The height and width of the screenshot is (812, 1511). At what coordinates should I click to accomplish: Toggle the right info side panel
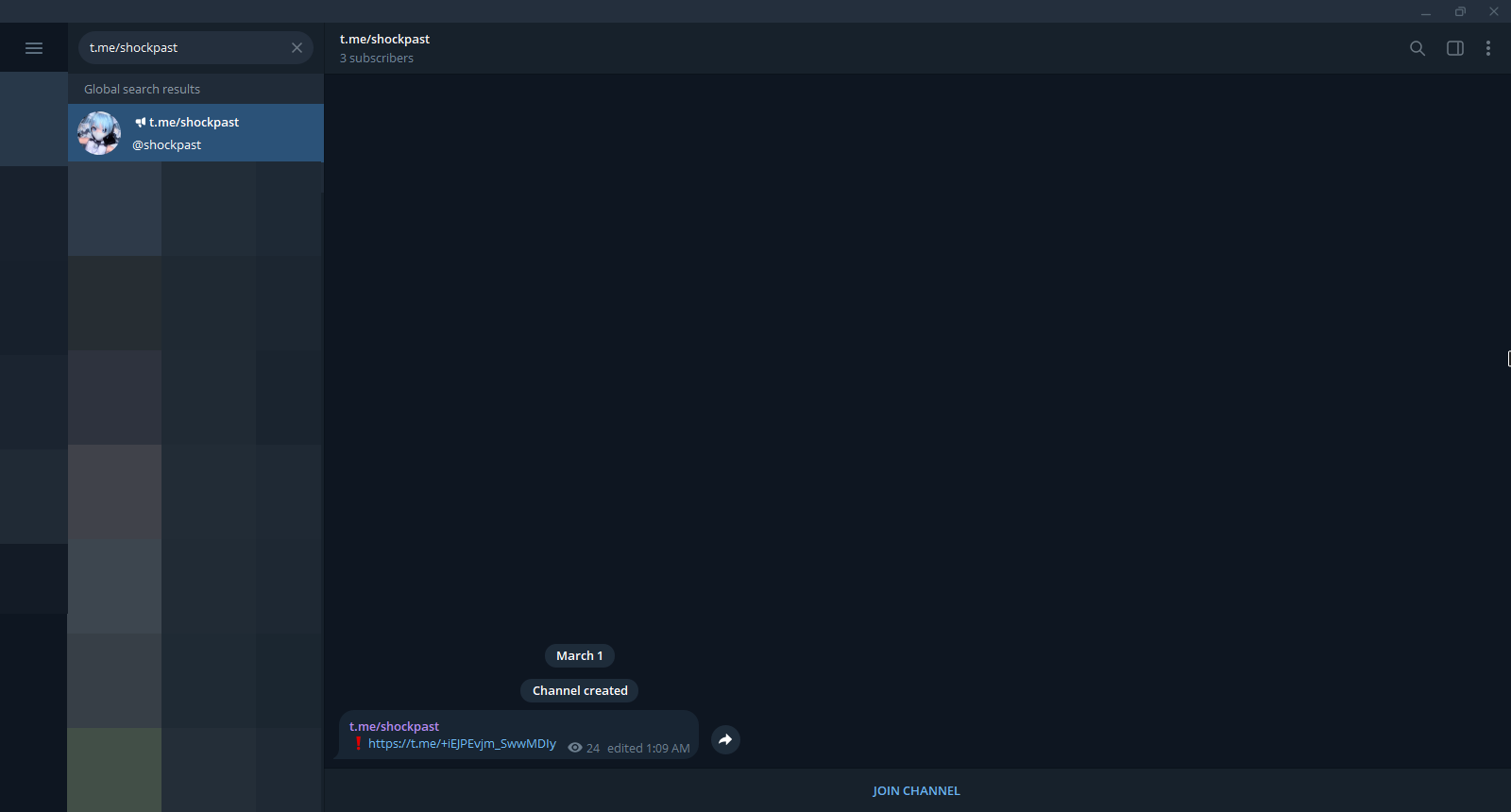pyautogui.click(x=1455, y=48)
